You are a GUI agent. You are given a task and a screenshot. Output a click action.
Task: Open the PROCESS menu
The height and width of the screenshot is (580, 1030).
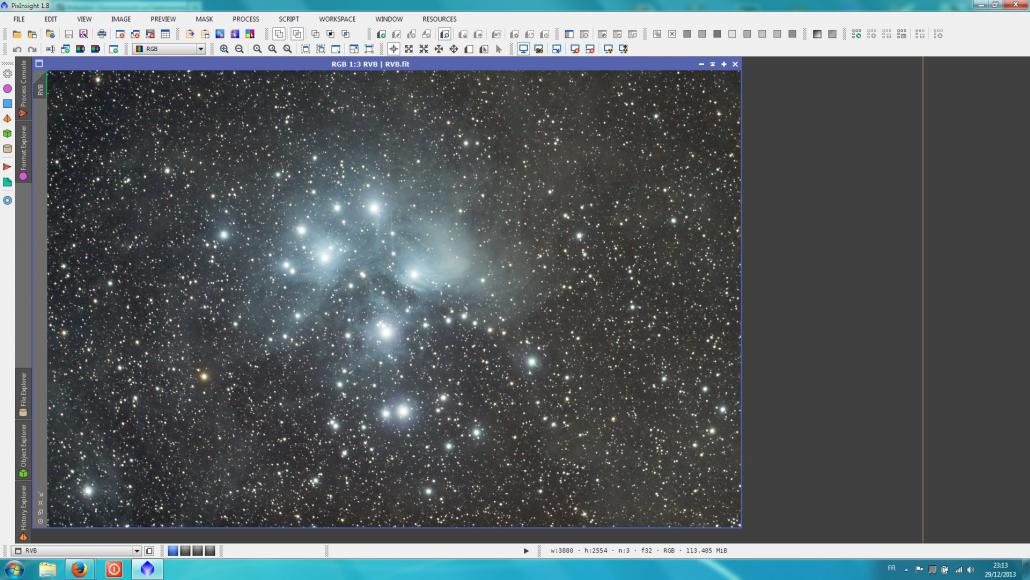coord(246,19)
